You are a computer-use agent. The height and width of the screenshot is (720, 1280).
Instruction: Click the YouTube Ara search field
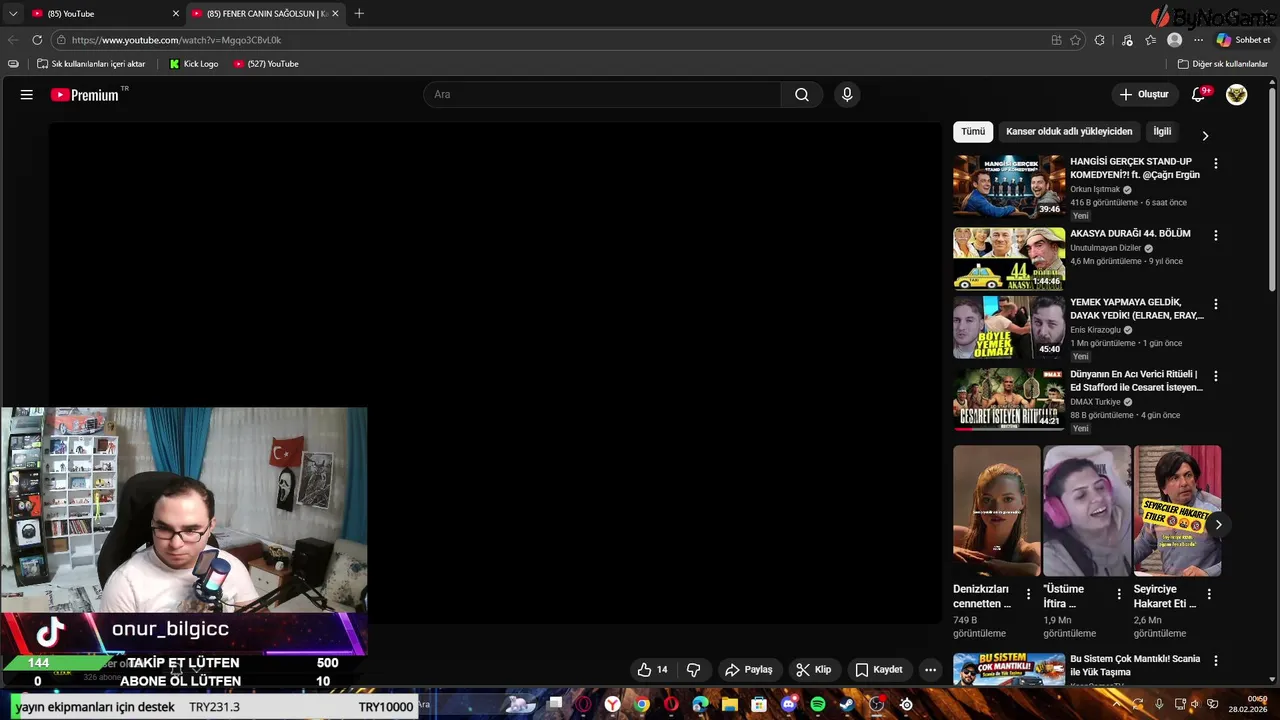click(x=602, y=94)
